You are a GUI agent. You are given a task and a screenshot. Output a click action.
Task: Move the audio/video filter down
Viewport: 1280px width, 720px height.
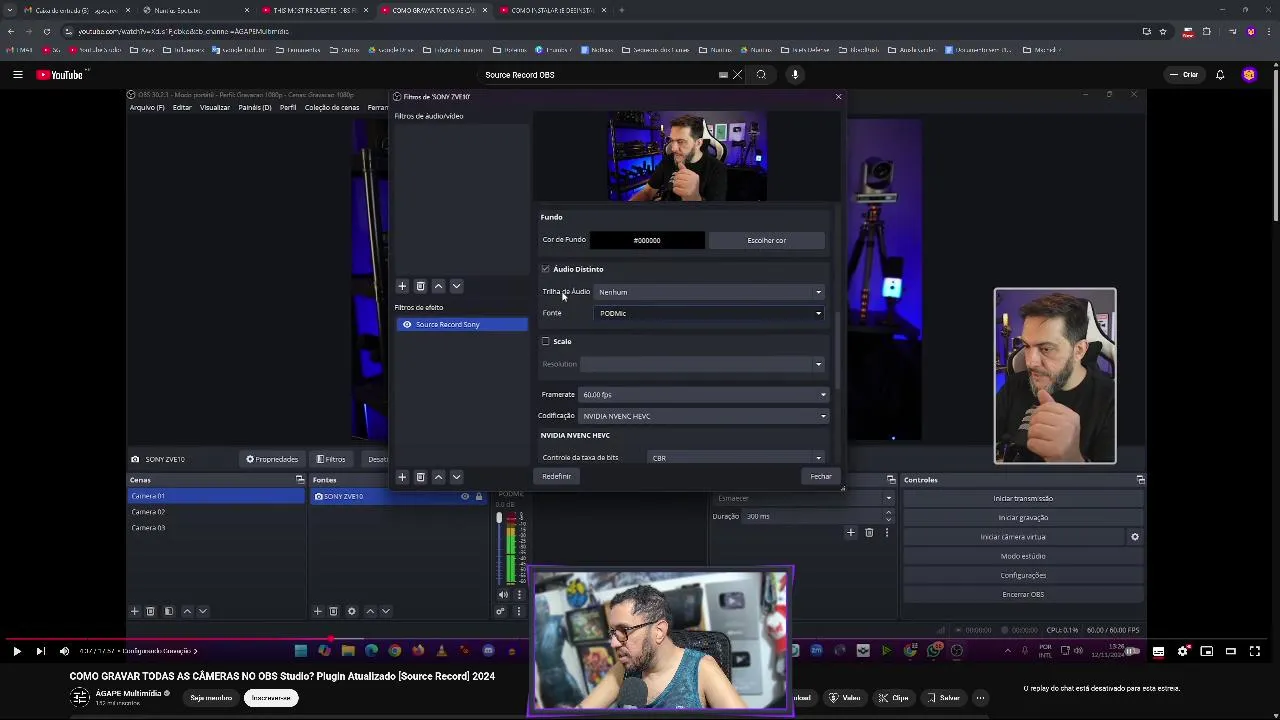[456, 286]
